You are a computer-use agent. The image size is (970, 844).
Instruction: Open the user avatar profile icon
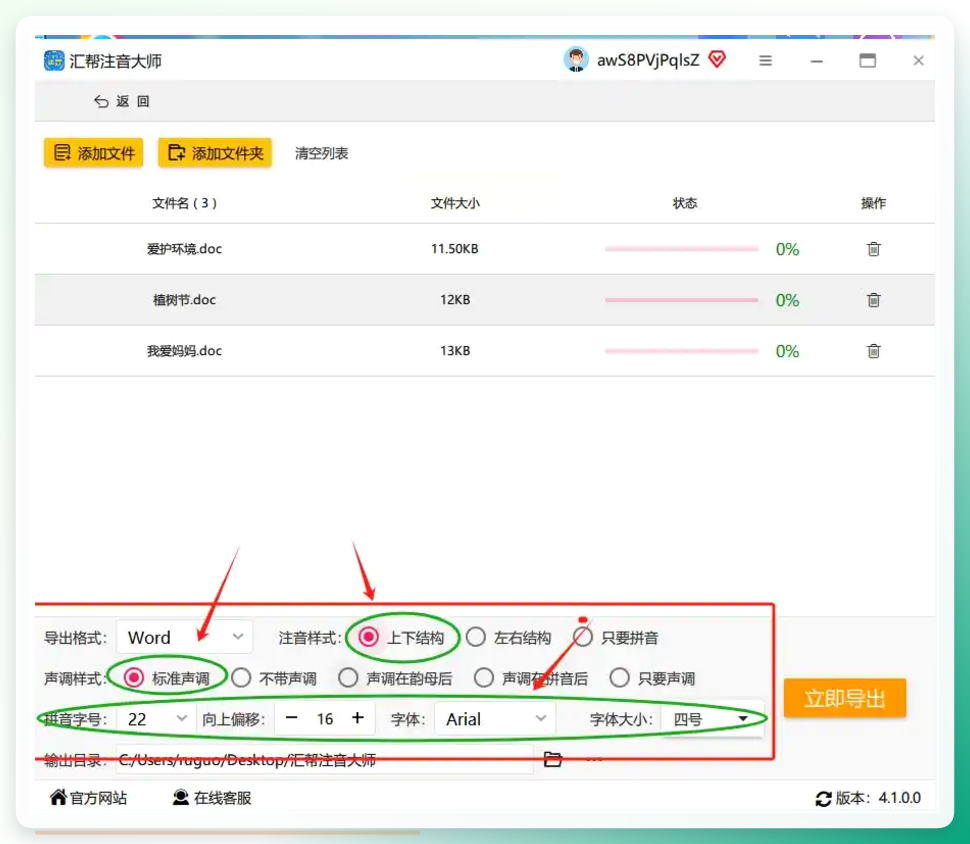pyautogui.click(x=575, y=60)
